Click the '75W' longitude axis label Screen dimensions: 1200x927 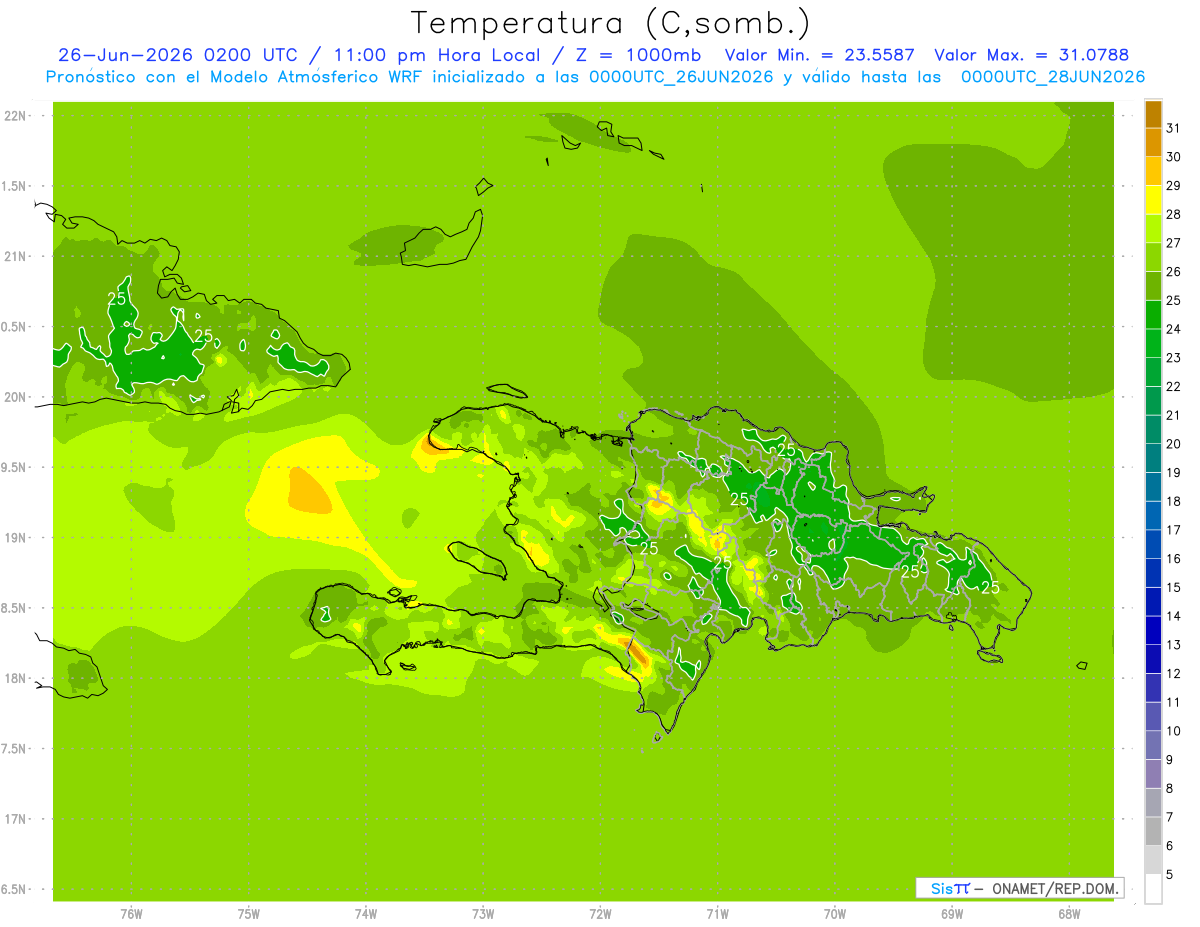249,914
